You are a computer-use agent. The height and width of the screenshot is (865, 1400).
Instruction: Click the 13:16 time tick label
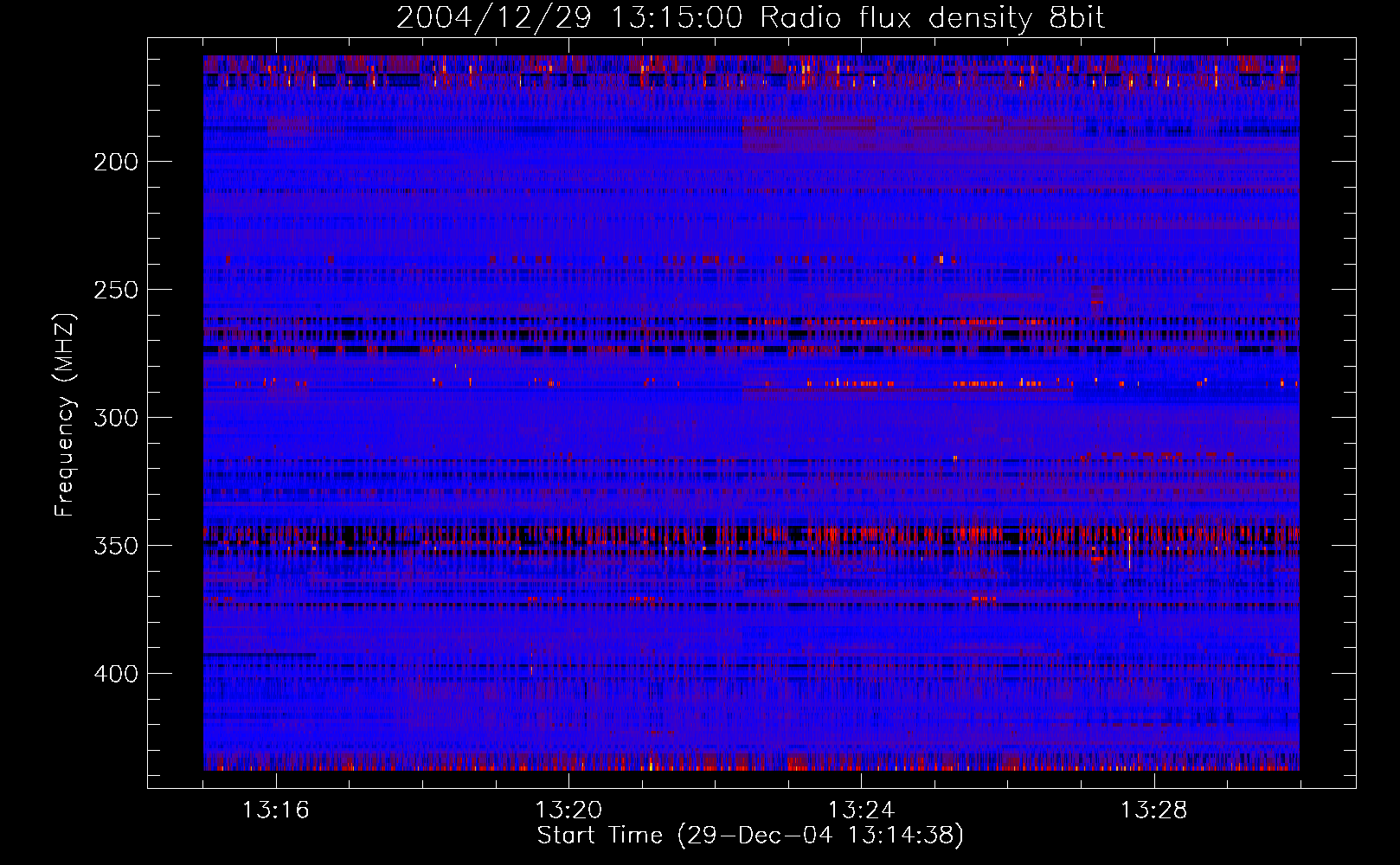pos(276,811)
